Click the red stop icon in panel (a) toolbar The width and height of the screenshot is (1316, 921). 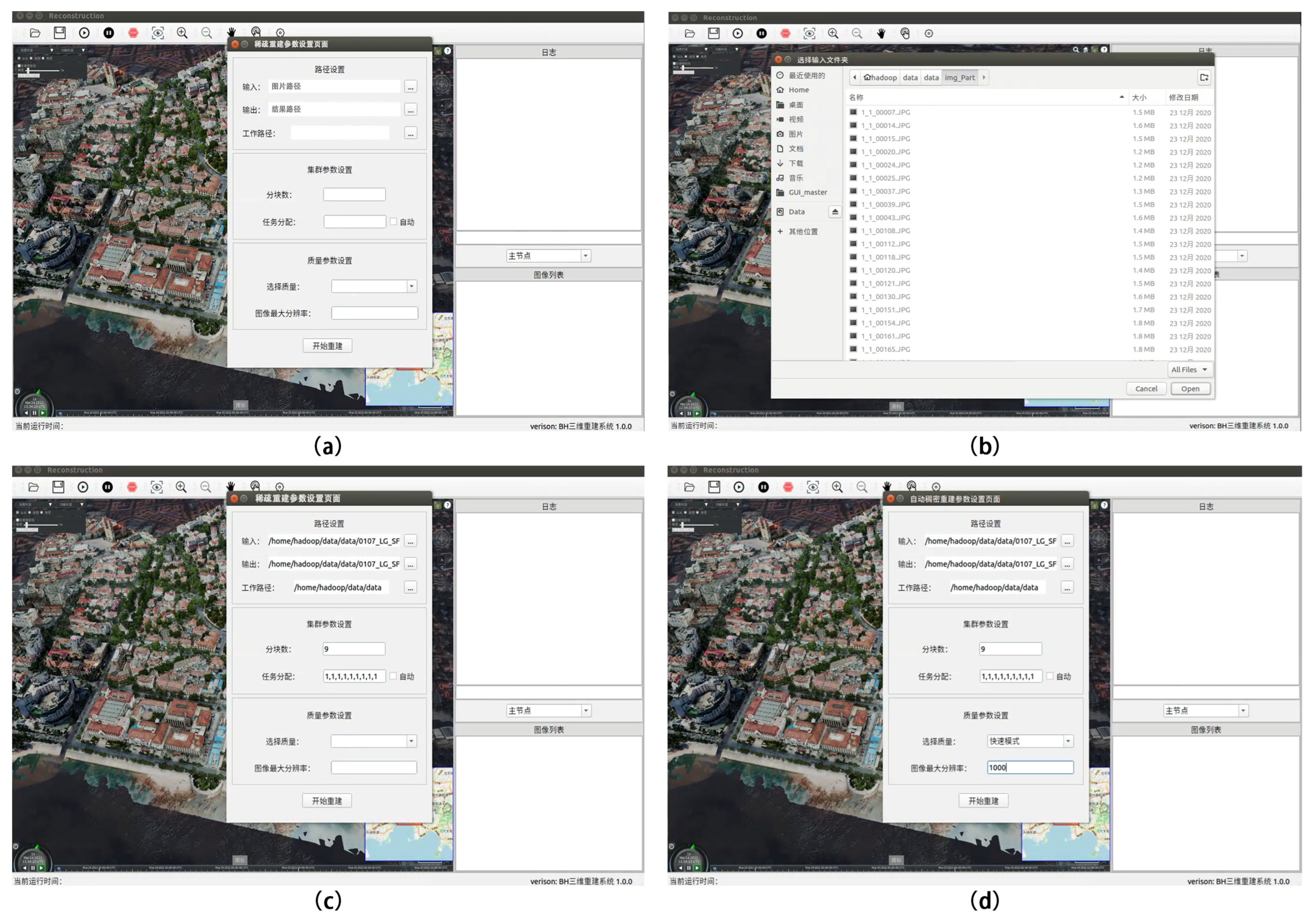pos(133,33)
